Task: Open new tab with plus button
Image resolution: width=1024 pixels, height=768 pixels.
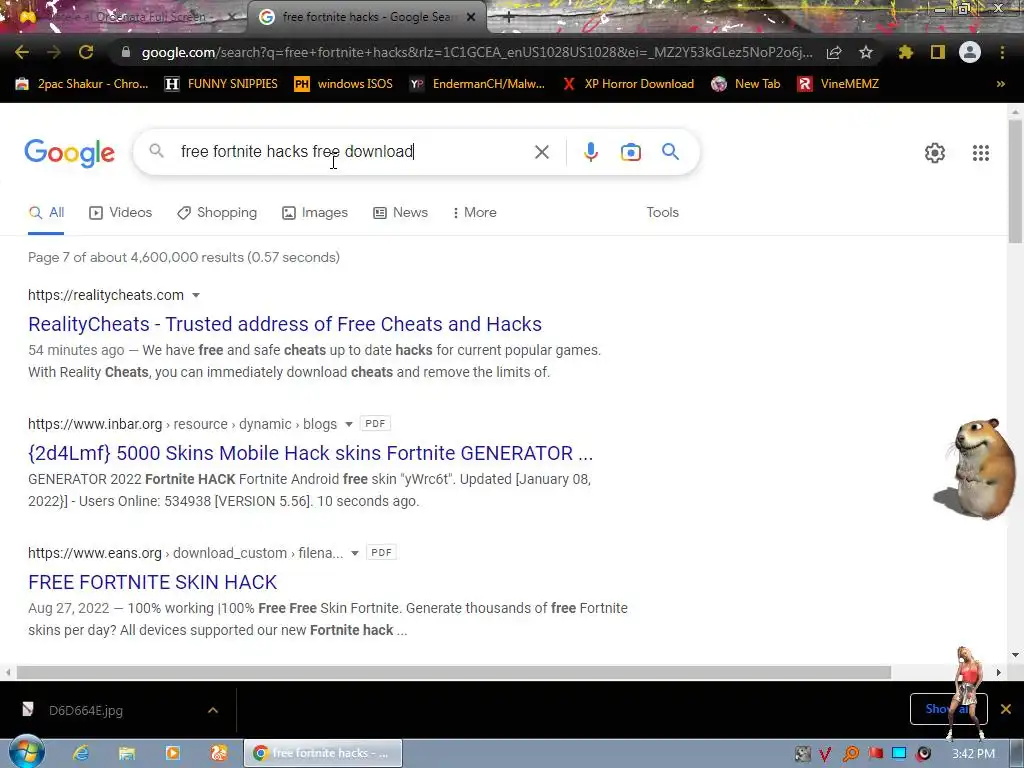Action: click(509, 18)
